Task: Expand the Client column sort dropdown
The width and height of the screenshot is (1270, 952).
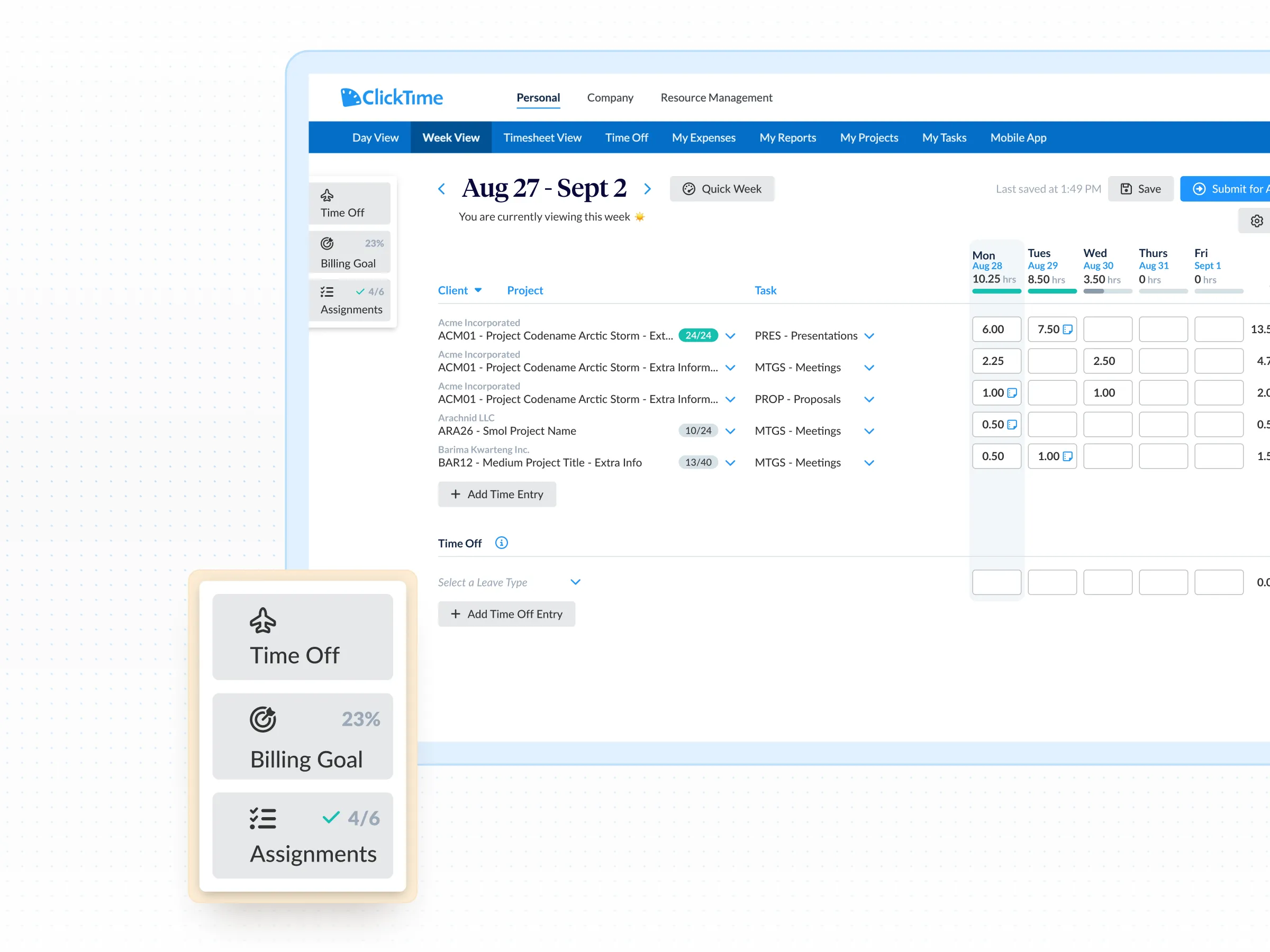Action: [478, 290]
